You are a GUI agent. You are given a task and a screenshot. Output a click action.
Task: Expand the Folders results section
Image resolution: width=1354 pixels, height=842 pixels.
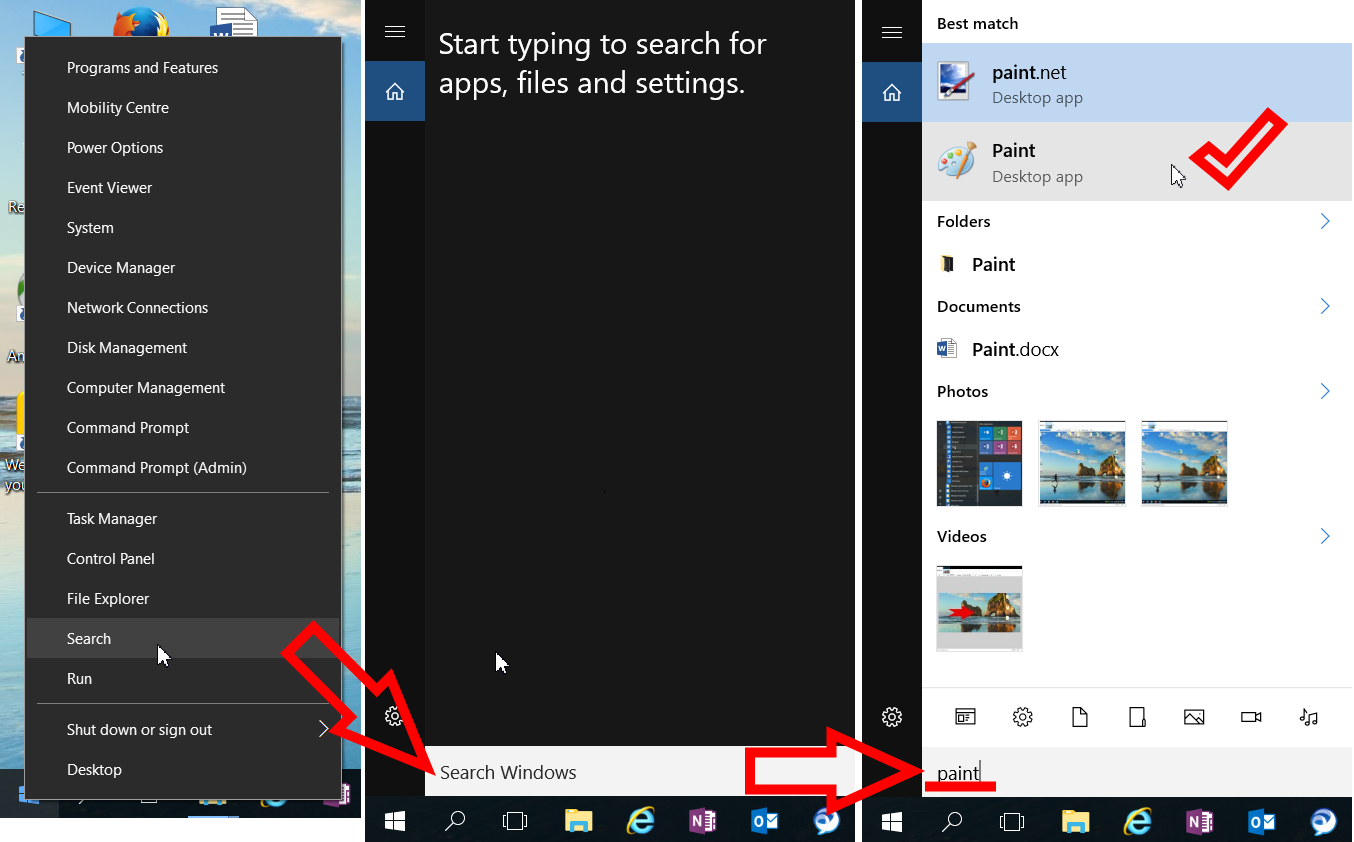tap(1325, 222)
